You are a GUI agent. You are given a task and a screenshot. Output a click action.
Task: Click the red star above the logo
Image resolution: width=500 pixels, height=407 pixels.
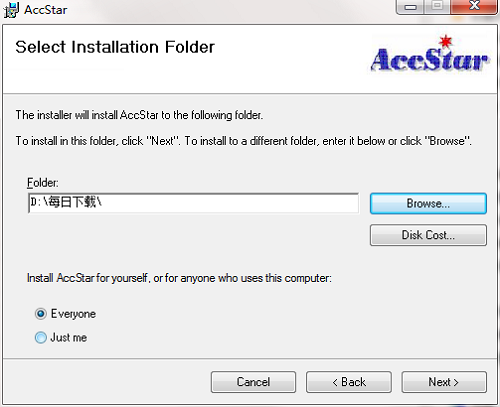pos(446,41)
